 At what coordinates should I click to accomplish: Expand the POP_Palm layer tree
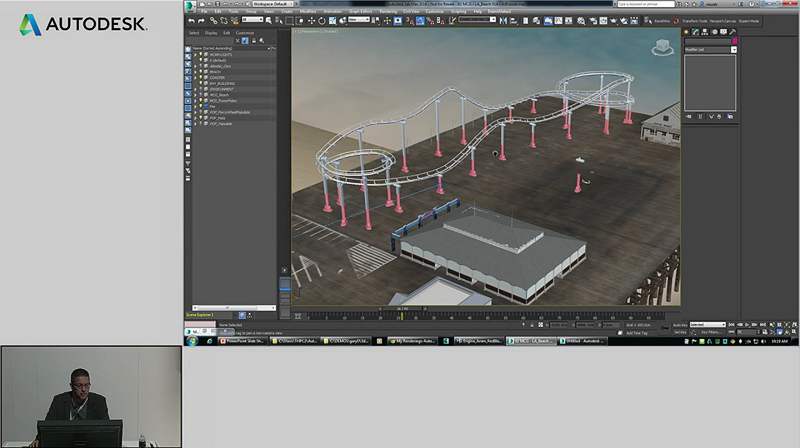pyautogui.click(x=196, y=118)
